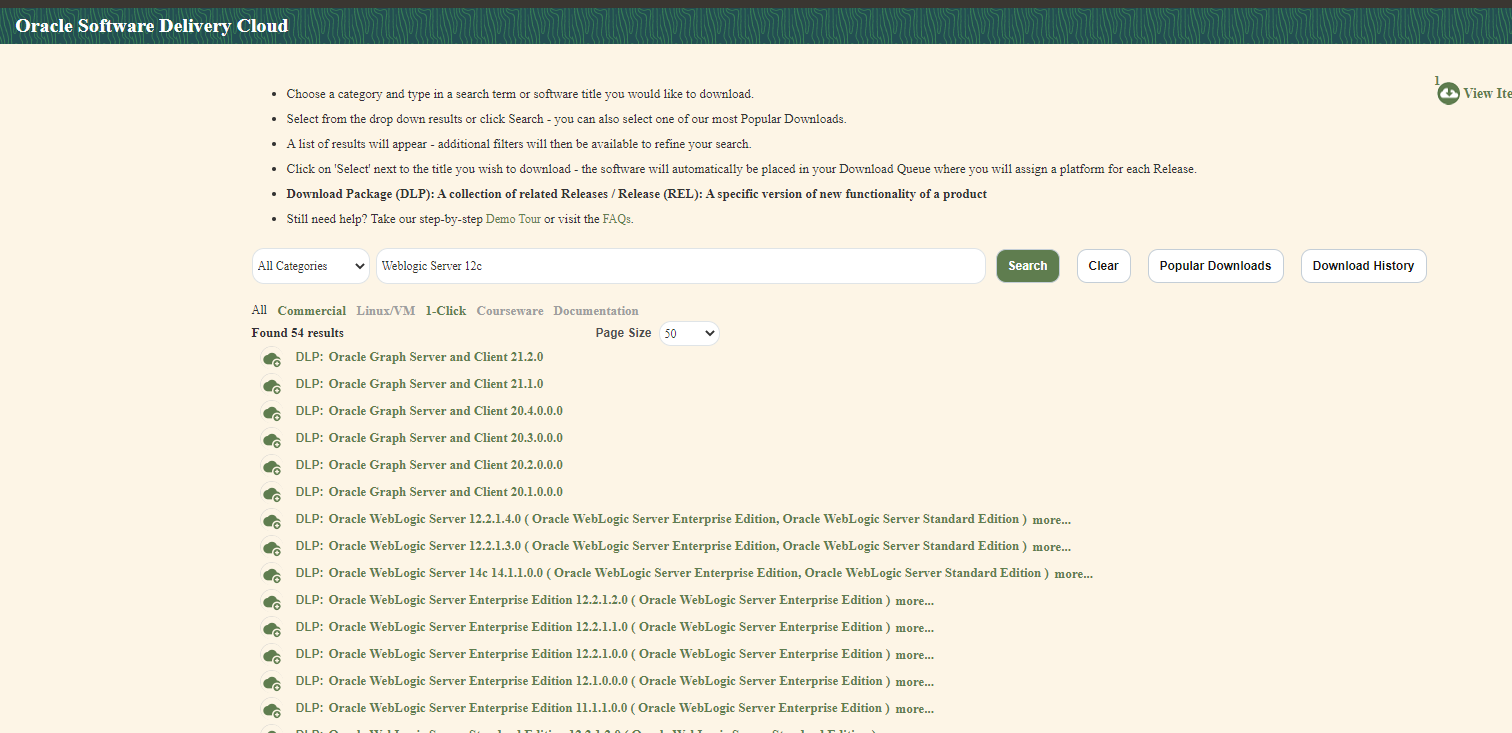
Task: Expand more... for WebLogic Server 12.2.1.3.0
Action: point(1051,547)
